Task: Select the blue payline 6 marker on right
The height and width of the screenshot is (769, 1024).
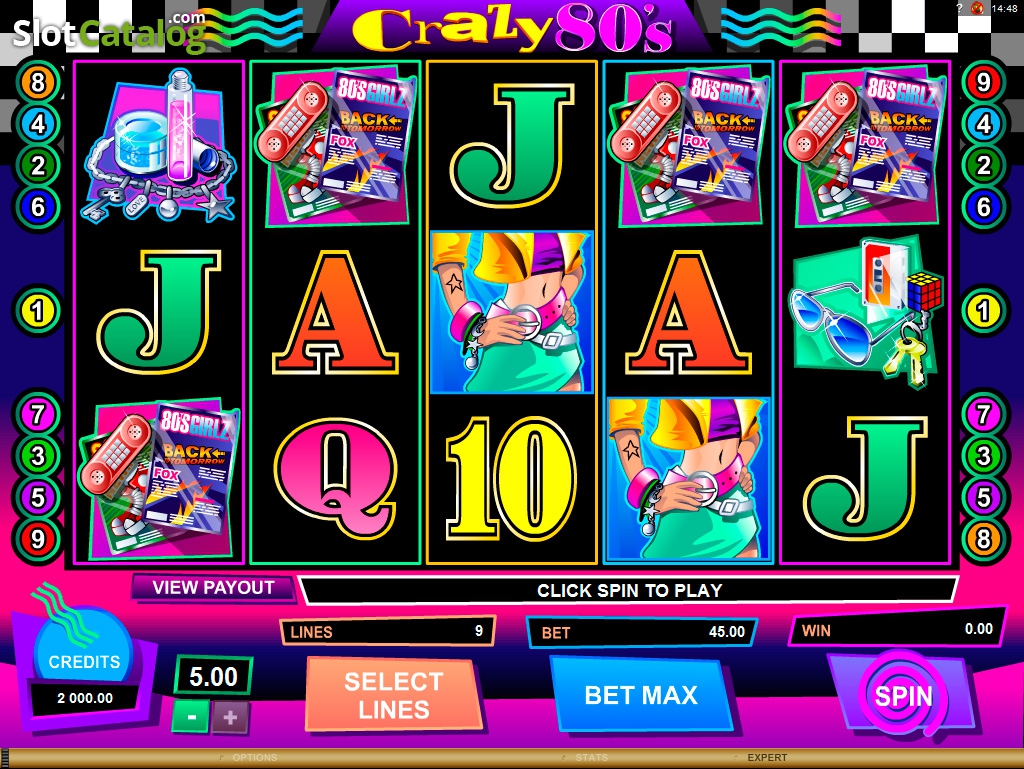Action: [x=984, y=207]
